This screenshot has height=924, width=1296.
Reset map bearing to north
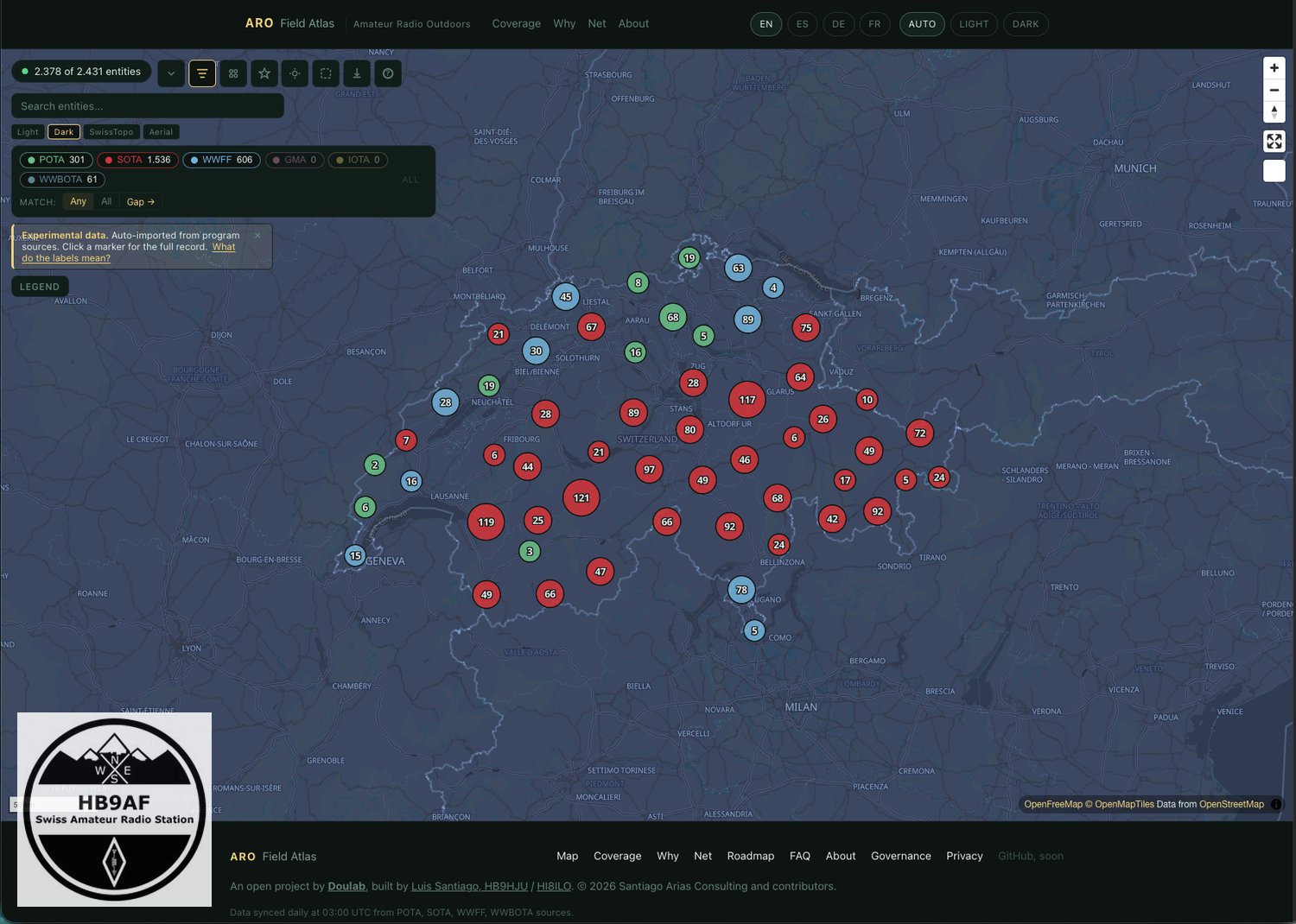point(1274,111)
